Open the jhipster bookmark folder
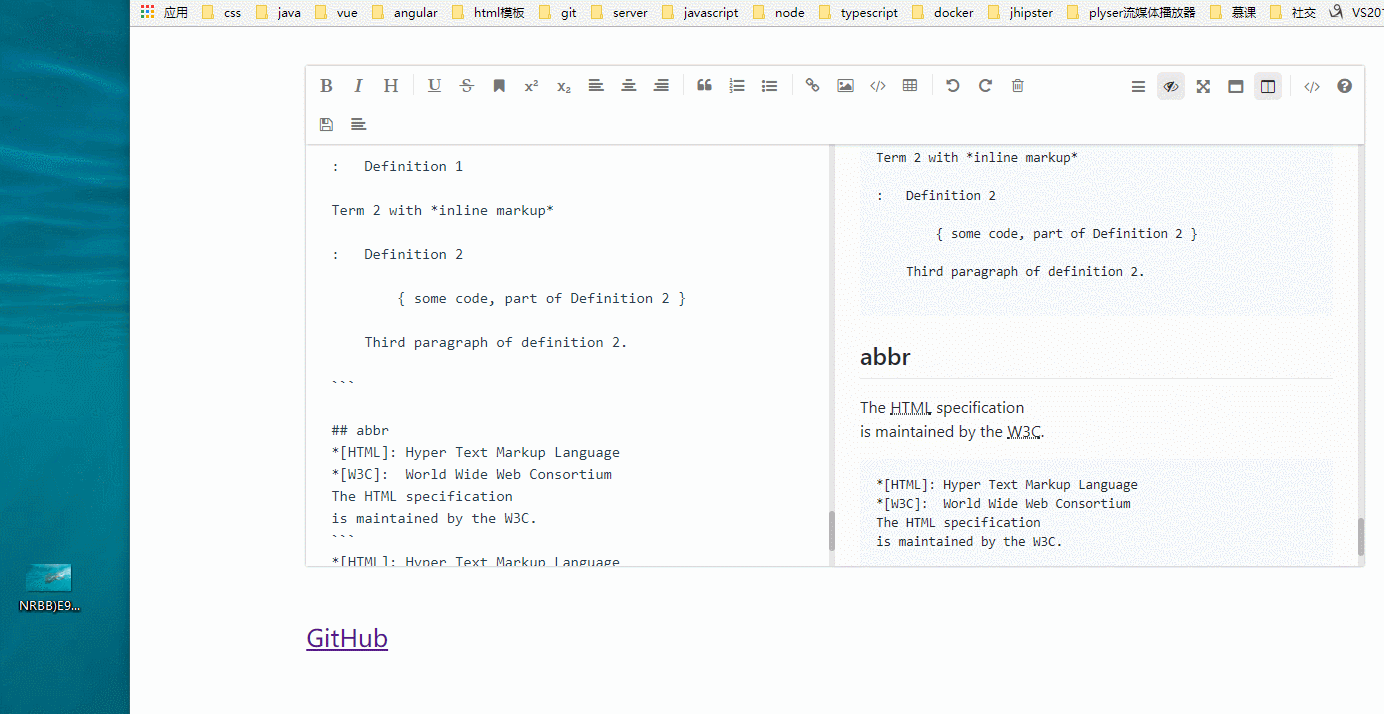Screen dimensions: 1384x714 pos(1020,13)
